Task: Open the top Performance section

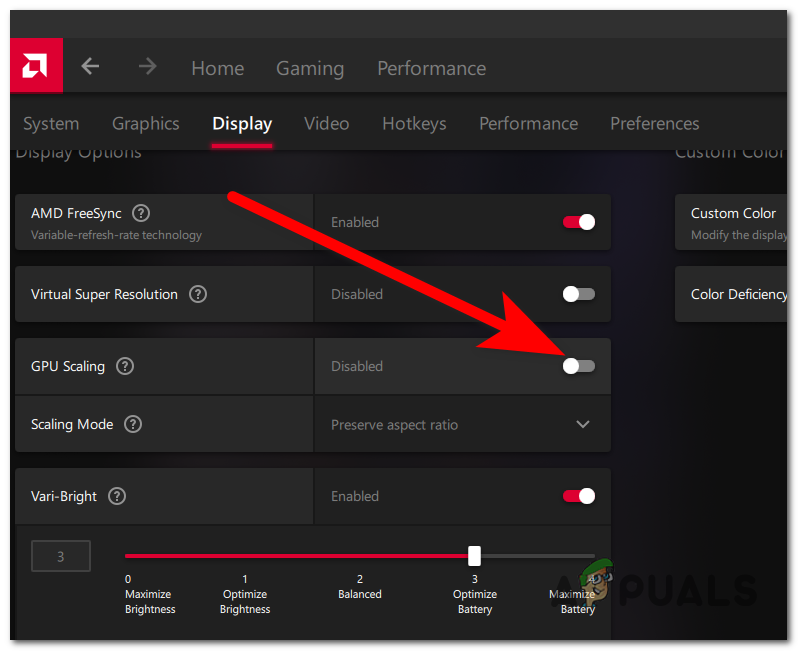Action: (x=432, y=68)
